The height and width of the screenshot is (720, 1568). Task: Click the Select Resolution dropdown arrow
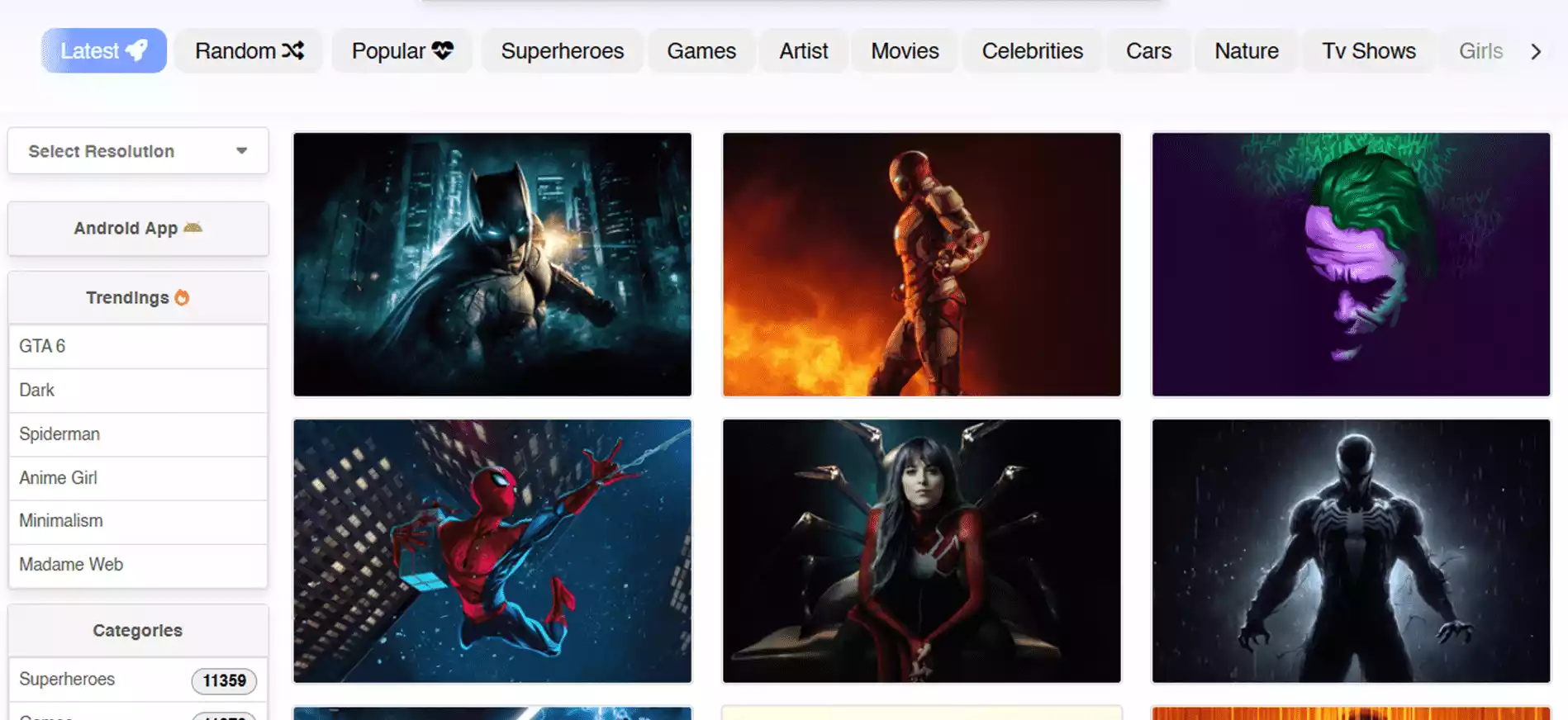[241, 151]
